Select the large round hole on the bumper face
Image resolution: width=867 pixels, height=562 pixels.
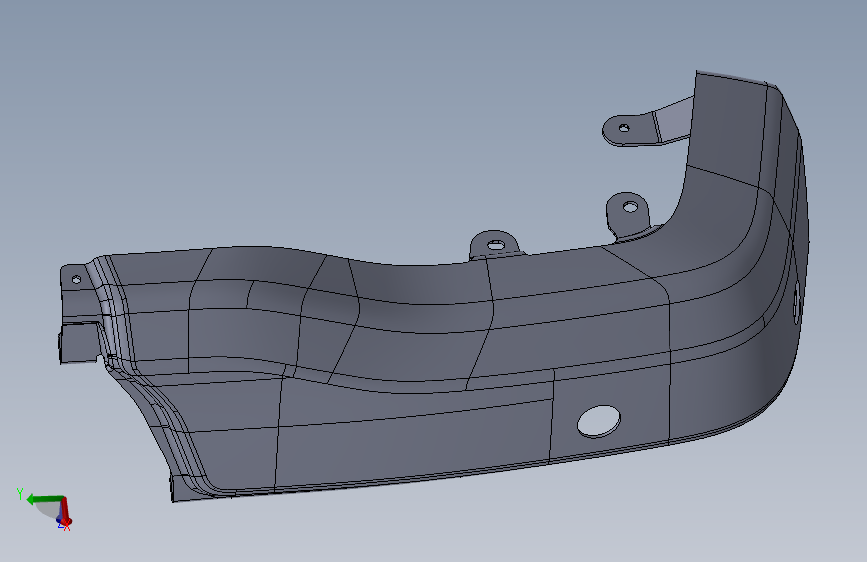pyautogui.click(x=599, y=422)
